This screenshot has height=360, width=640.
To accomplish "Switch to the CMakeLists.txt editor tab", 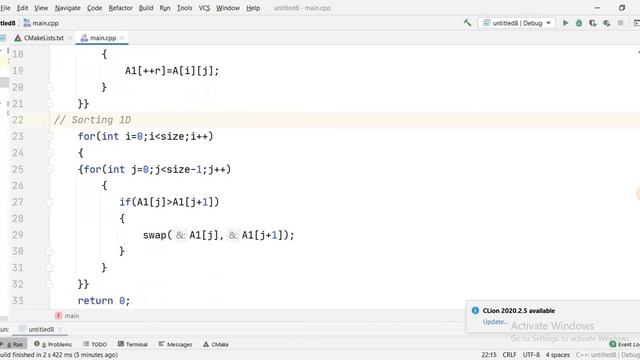I will click(x=44, y=38).
